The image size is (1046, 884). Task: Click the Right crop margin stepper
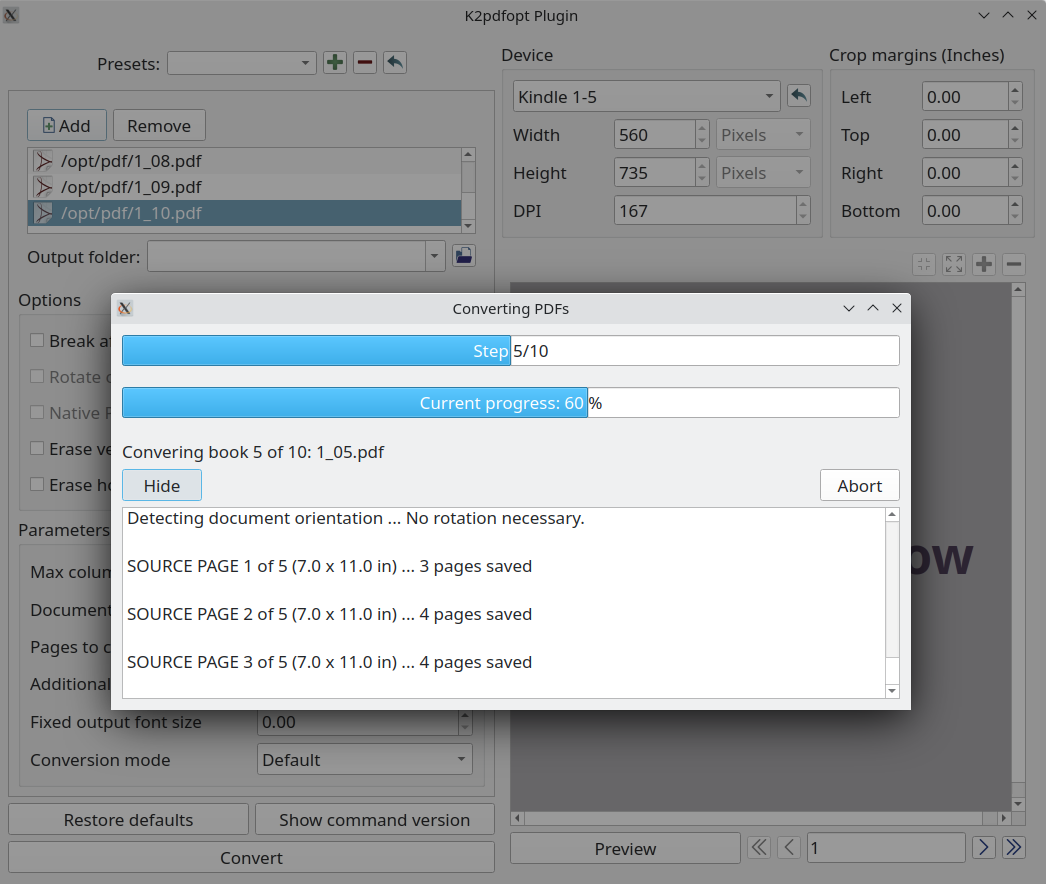pyautogui.click(x=1015, y=173)
